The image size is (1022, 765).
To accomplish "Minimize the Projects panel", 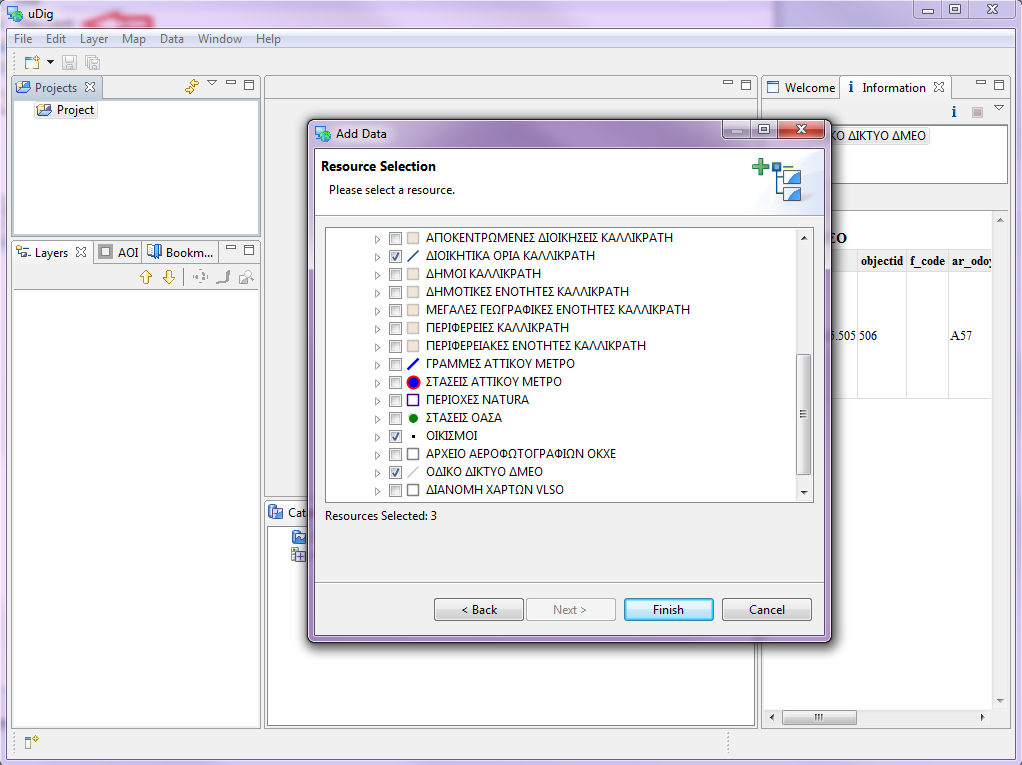I will click(x=231, y=83).
